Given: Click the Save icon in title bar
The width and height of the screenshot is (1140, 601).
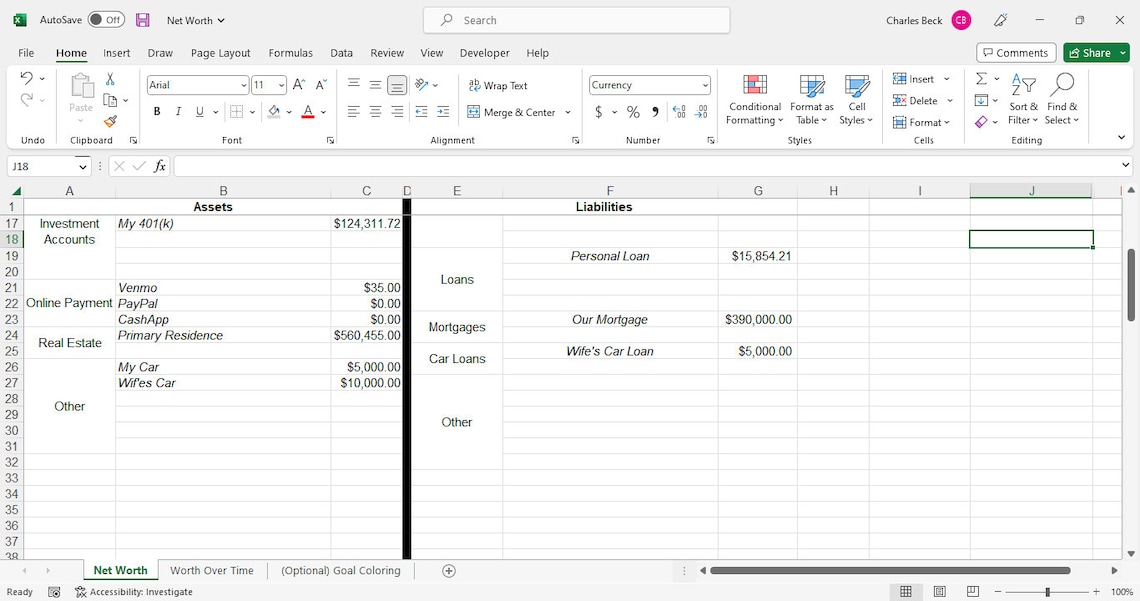Looking at the screenshot, I should tap(142, 20).
